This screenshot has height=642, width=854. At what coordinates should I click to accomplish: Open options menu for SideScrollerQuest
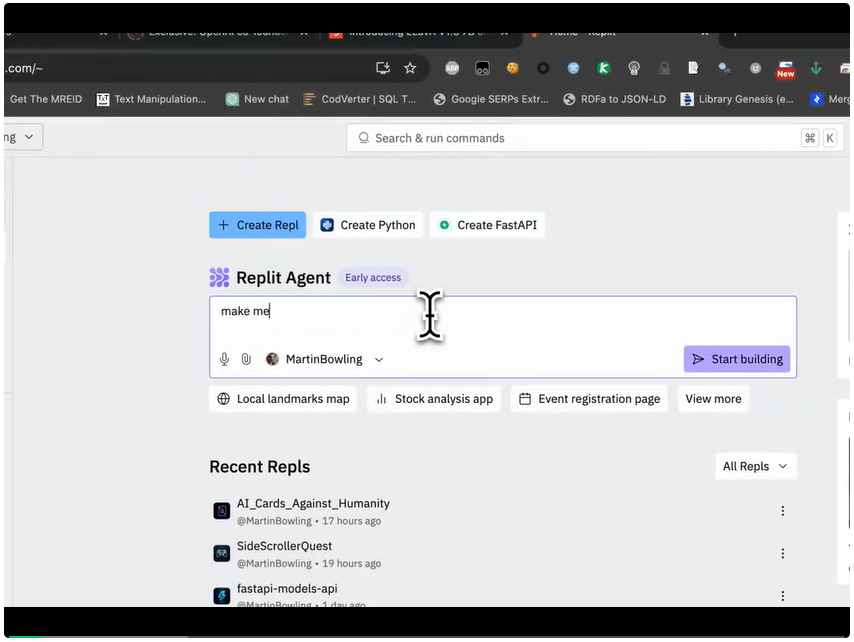[x=783, y=553]
